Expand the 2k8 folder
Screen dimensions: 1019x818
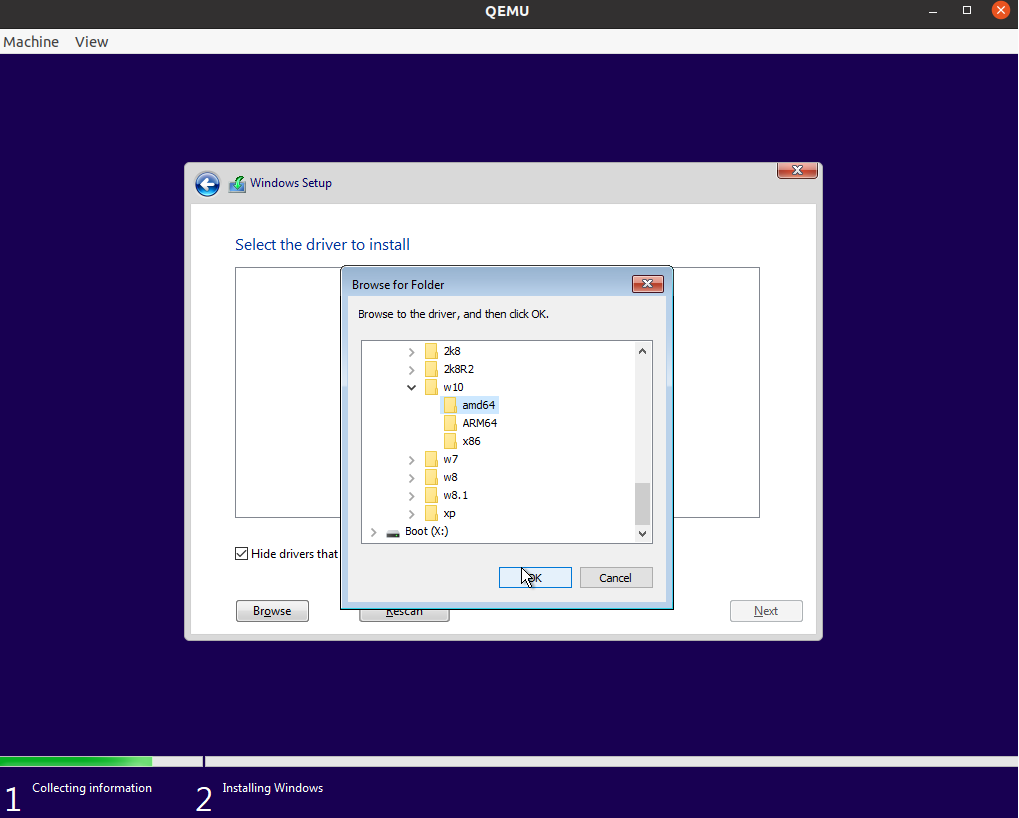(411, 352)
